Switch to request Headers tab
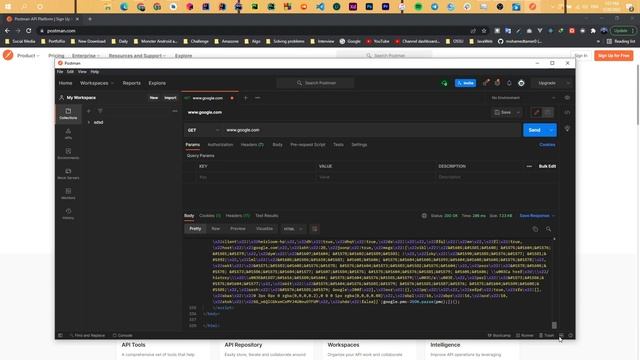This screenshot has width=640, height=360. 252,145
